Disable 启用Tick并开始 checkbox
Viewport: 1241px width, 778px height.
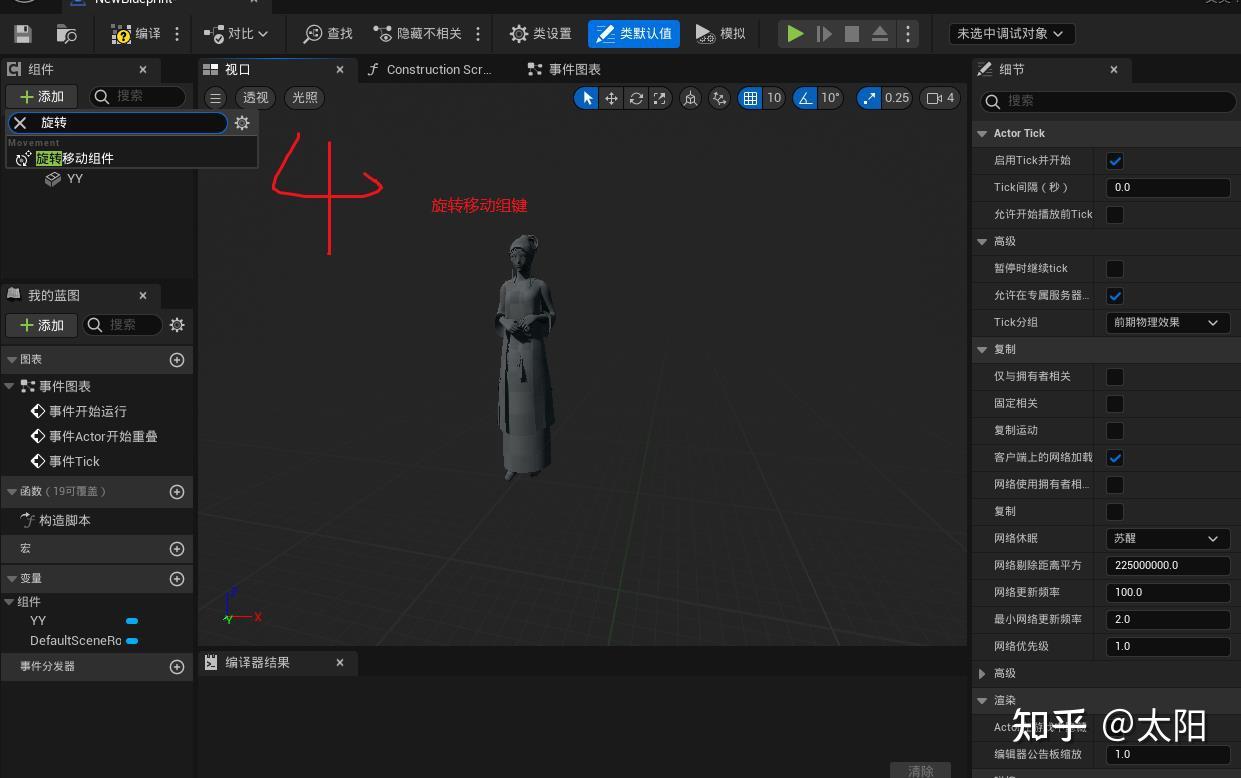tap(1115, 160)
